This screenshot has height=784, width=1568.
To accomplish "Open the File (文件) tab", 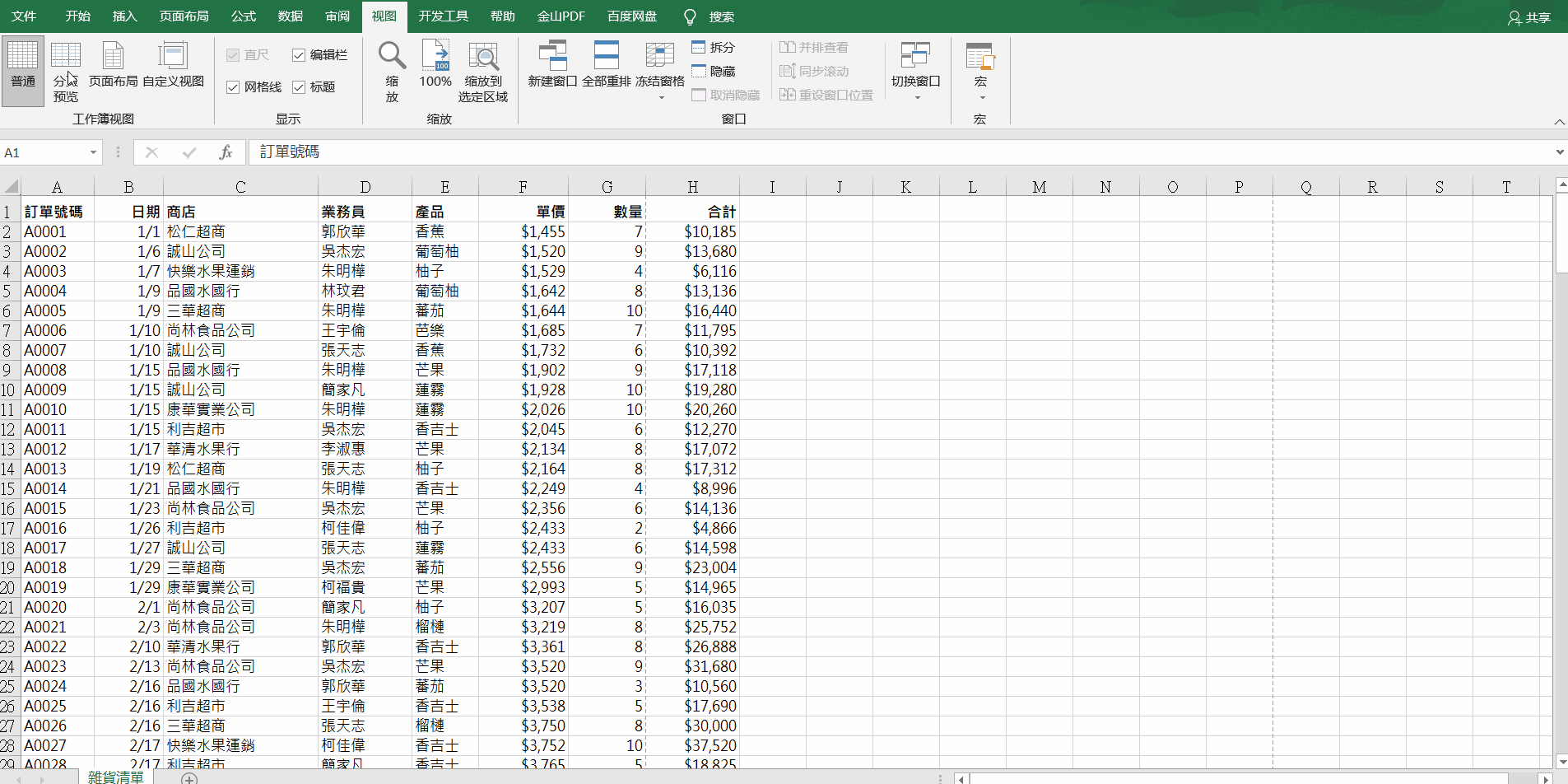I will 24,16.
